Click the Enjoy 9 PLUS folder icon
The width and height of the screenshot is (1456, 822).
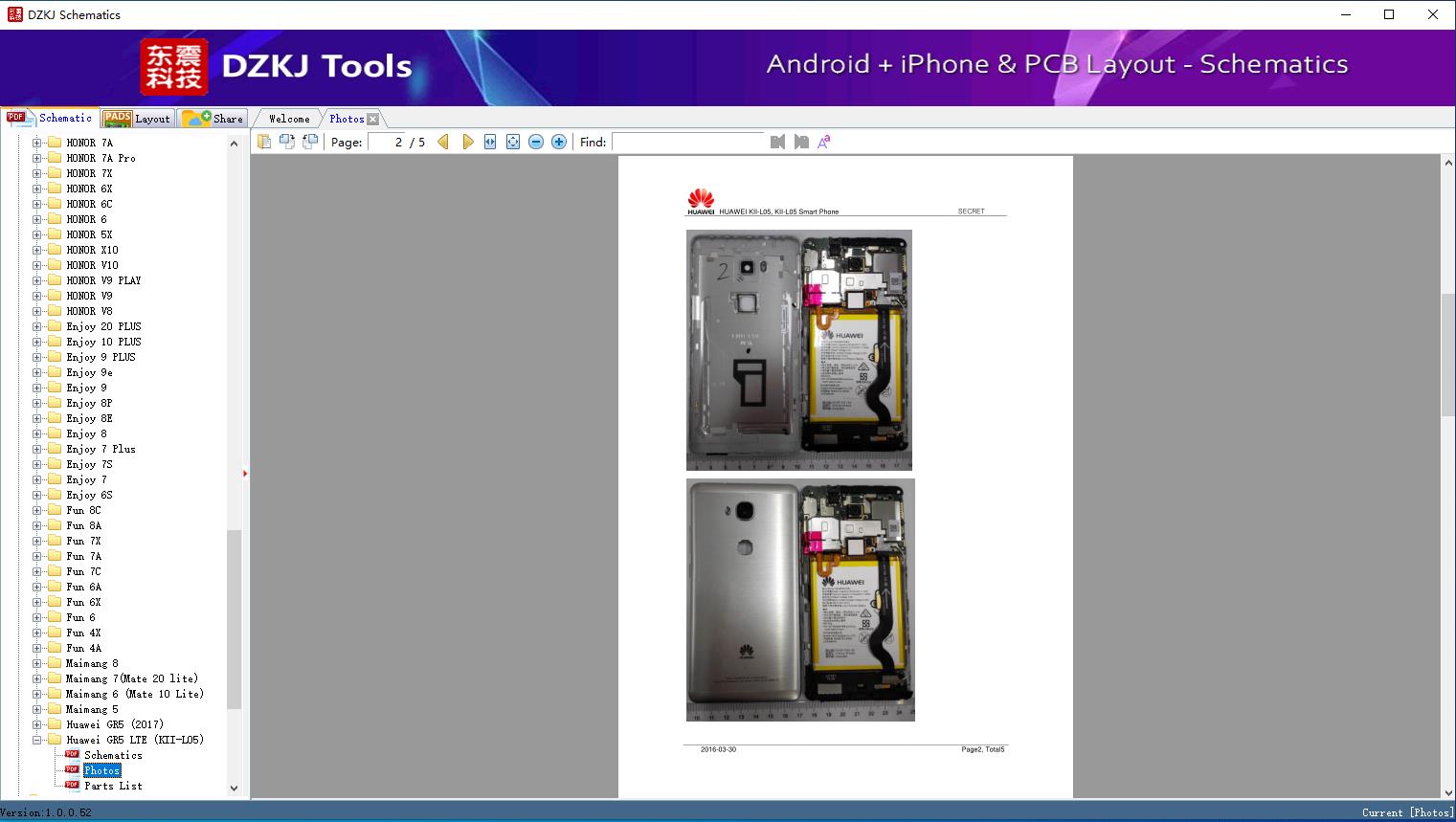(x=55, y=357)
